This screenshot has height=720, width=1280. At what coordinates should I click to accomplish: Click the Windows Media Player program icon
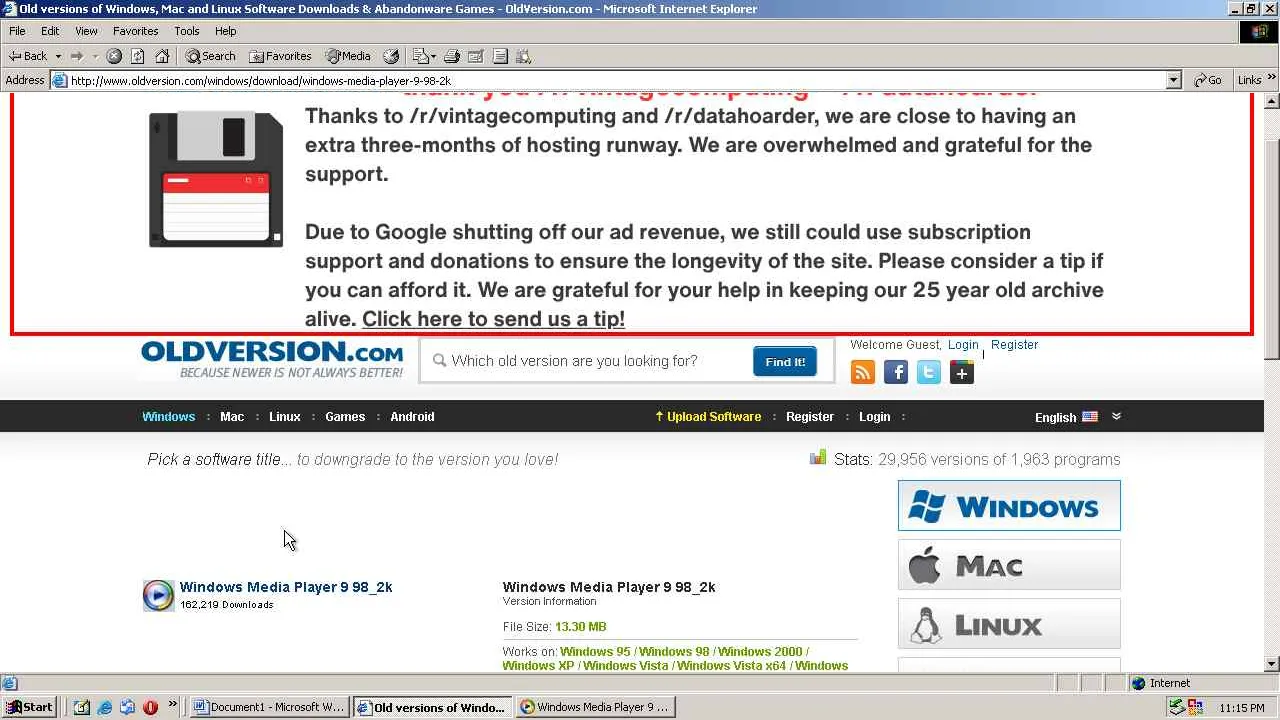click(158, 595)
